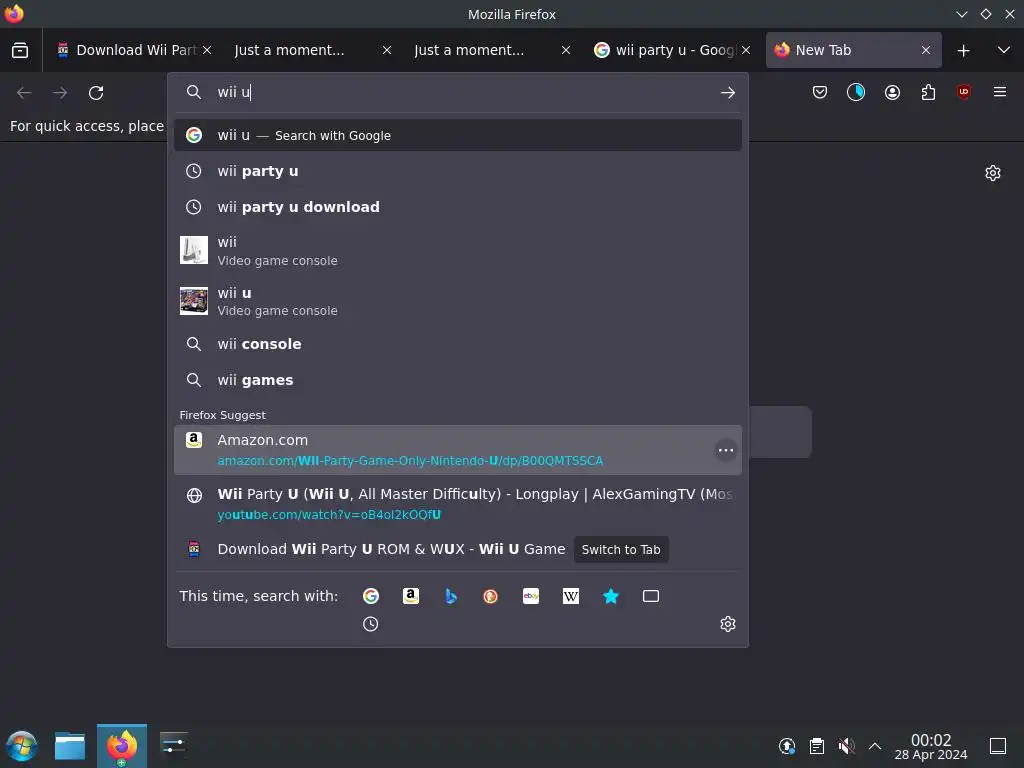The image size is (1024, 768).
Task: Search this time with eBay icon
Action: [x=531, y=596]
